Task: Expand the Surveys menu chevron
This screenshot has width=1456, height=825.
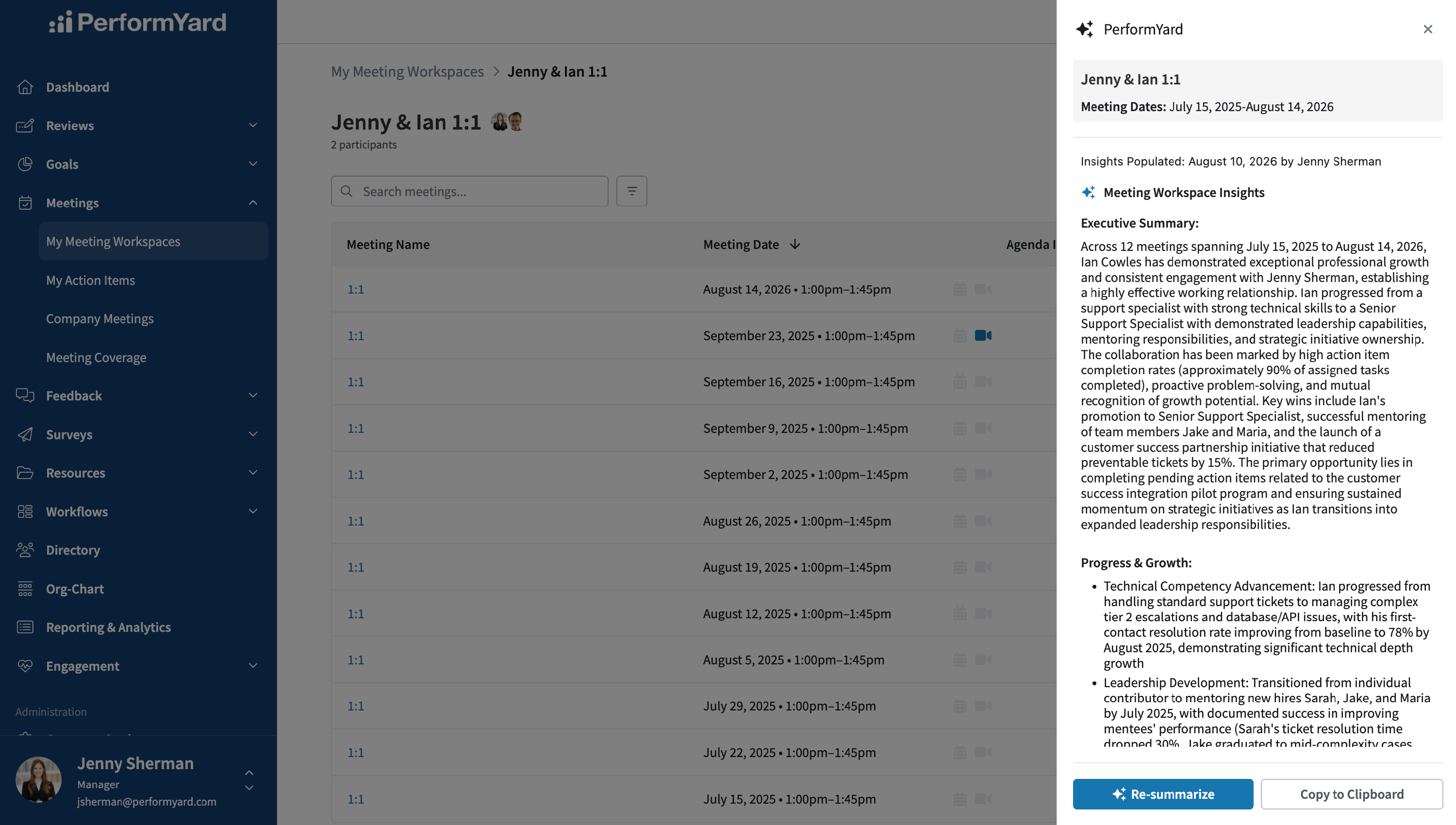Action: (253, 434)
